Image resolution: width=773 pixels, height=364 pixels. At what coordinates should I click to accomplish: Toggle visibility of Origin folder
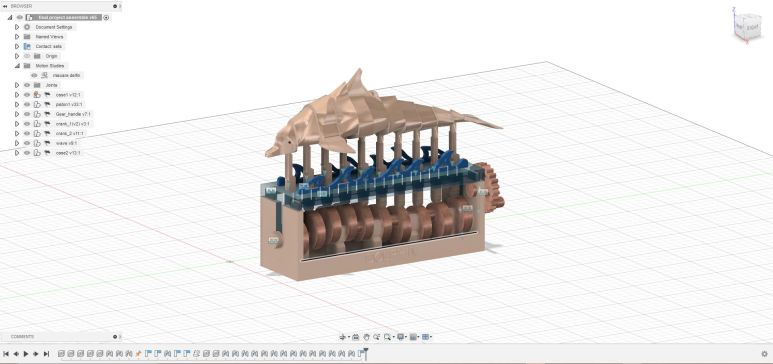(27, 56)
